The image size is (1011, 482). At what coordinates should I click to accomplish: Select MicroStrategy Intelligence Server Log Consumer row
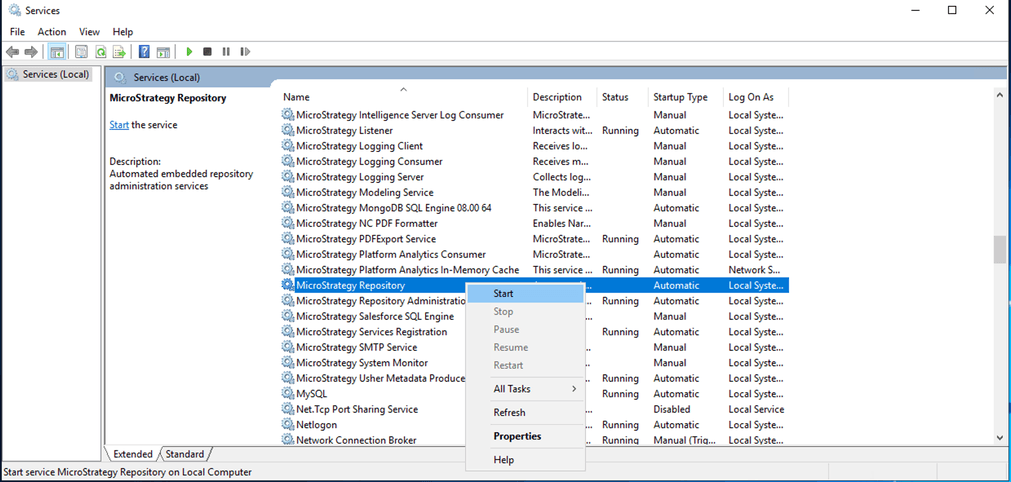coord(535,115)
